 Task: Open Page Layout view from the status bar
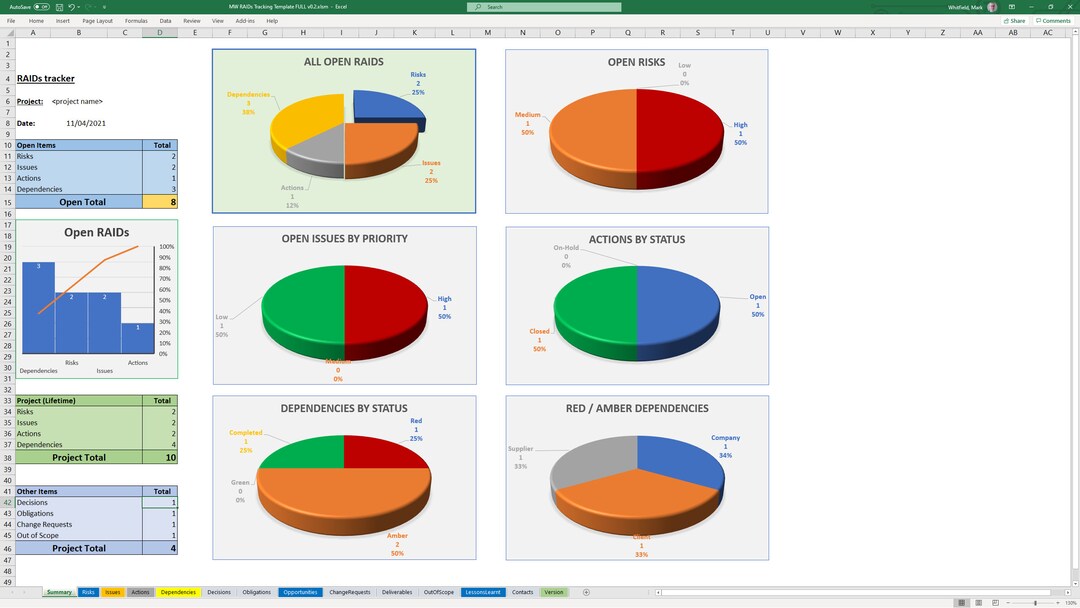978,602
